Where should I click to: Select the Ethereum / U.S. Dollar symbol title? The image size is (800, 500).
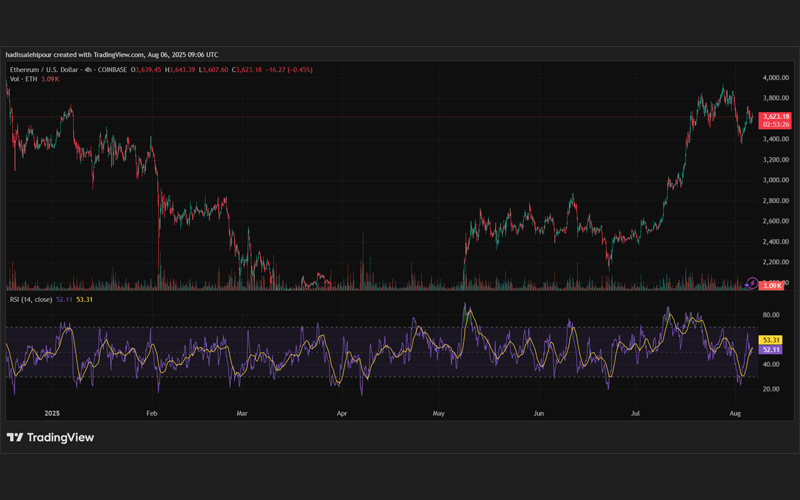pyautogui.click(x=44, y=69)
